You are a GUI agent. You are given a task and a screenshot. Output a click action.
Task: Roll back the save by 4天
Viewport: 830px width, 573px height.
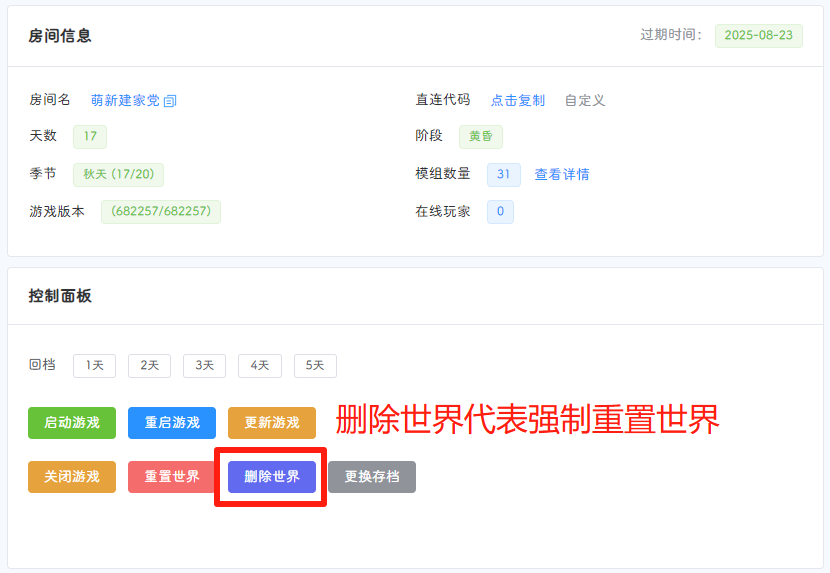260,365
